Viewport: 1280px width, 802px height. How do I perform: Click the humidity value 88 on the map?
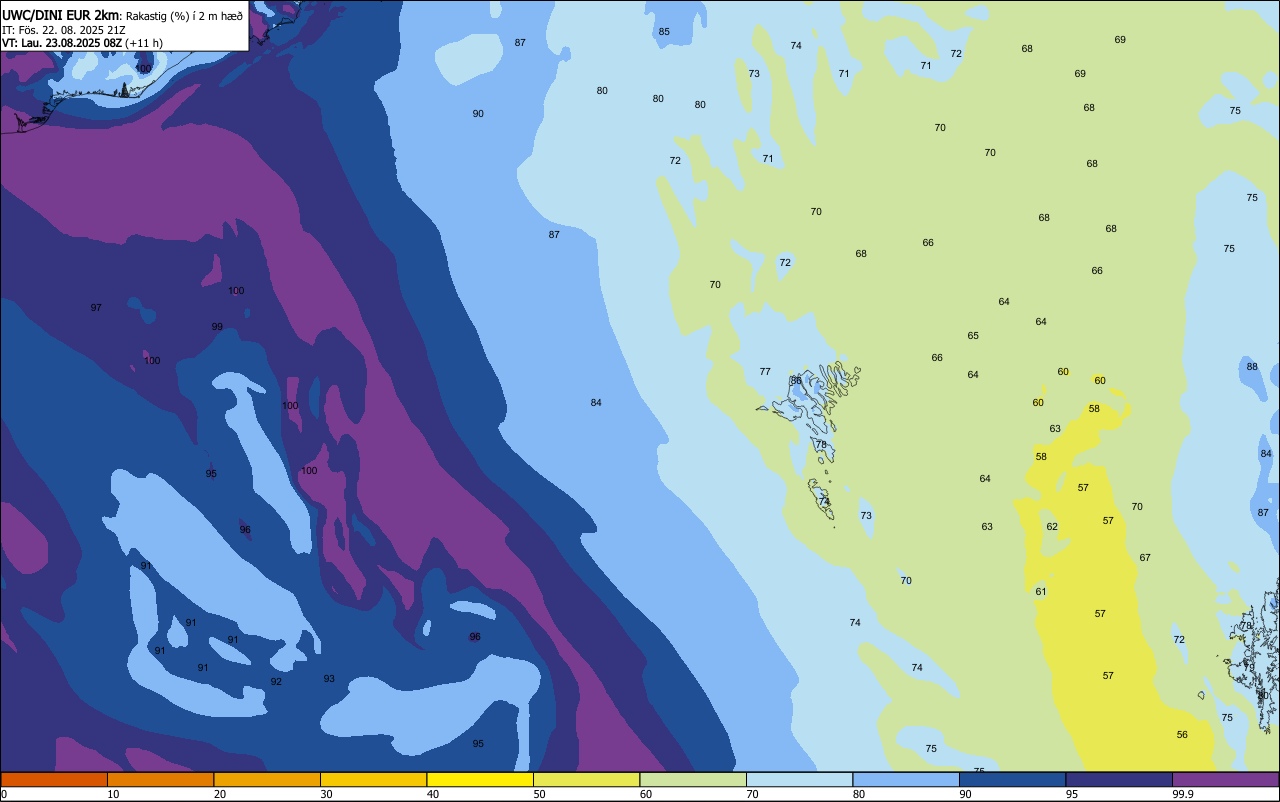tap(1252, 367)
